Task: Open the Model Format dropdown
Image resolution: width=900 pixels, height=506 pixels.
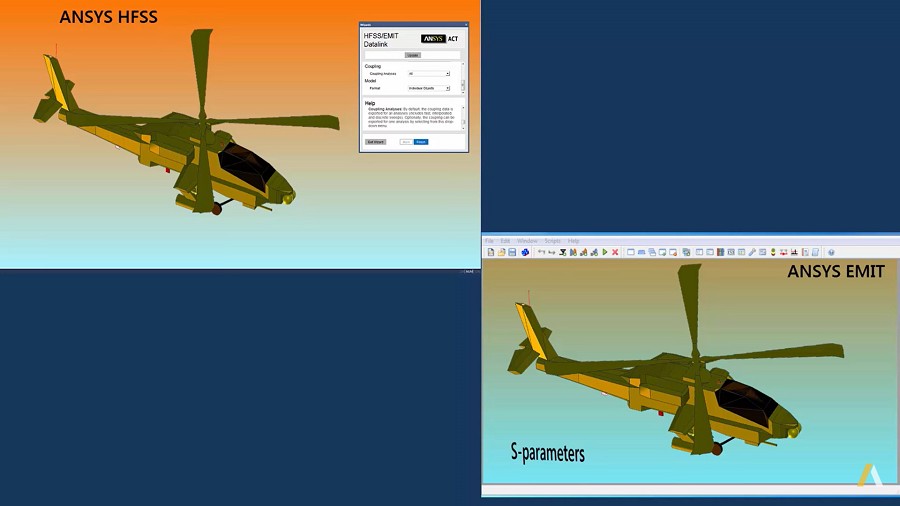Action: 429,88
